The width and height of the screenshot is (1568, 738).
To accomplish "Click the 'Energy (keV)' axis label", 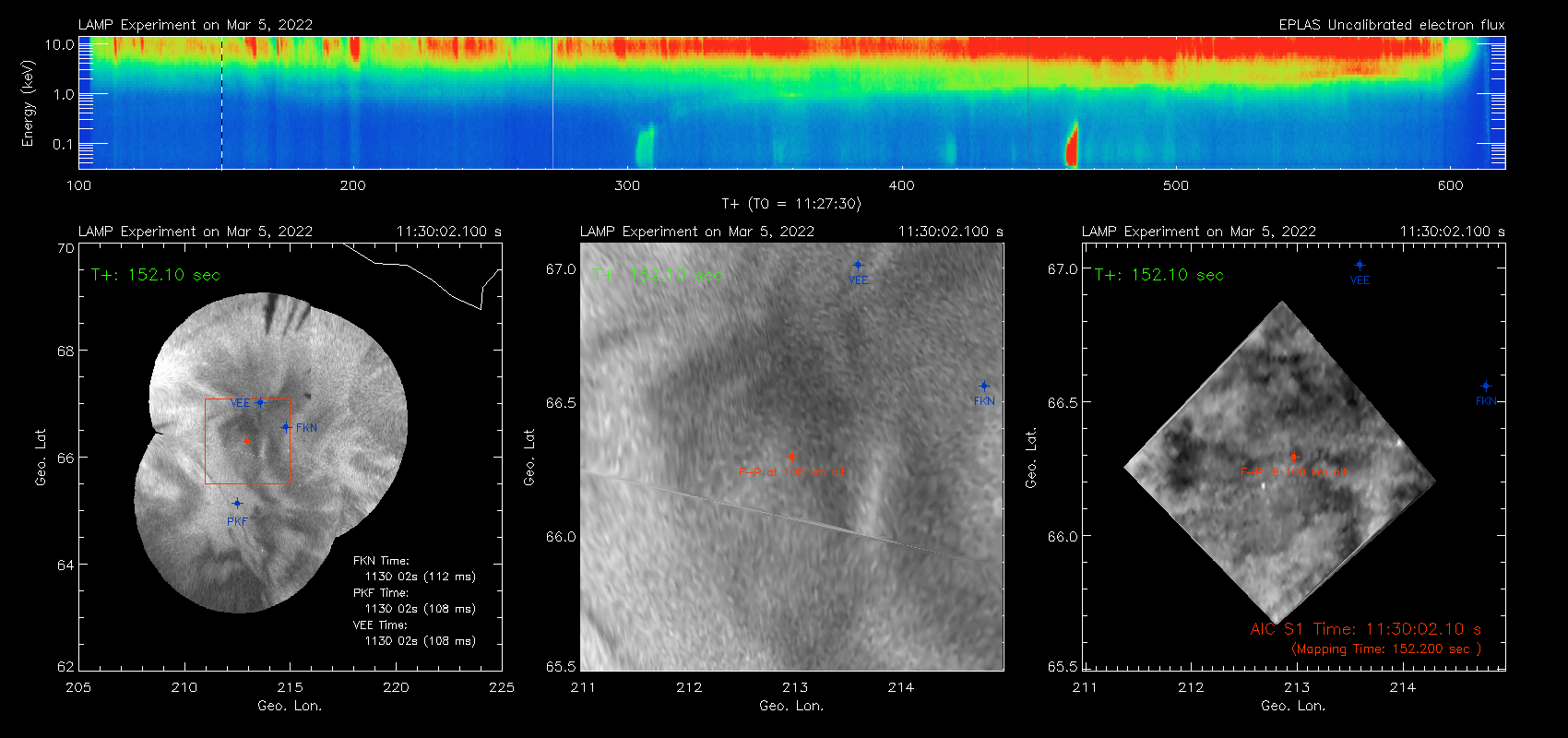I will (28, 103).
